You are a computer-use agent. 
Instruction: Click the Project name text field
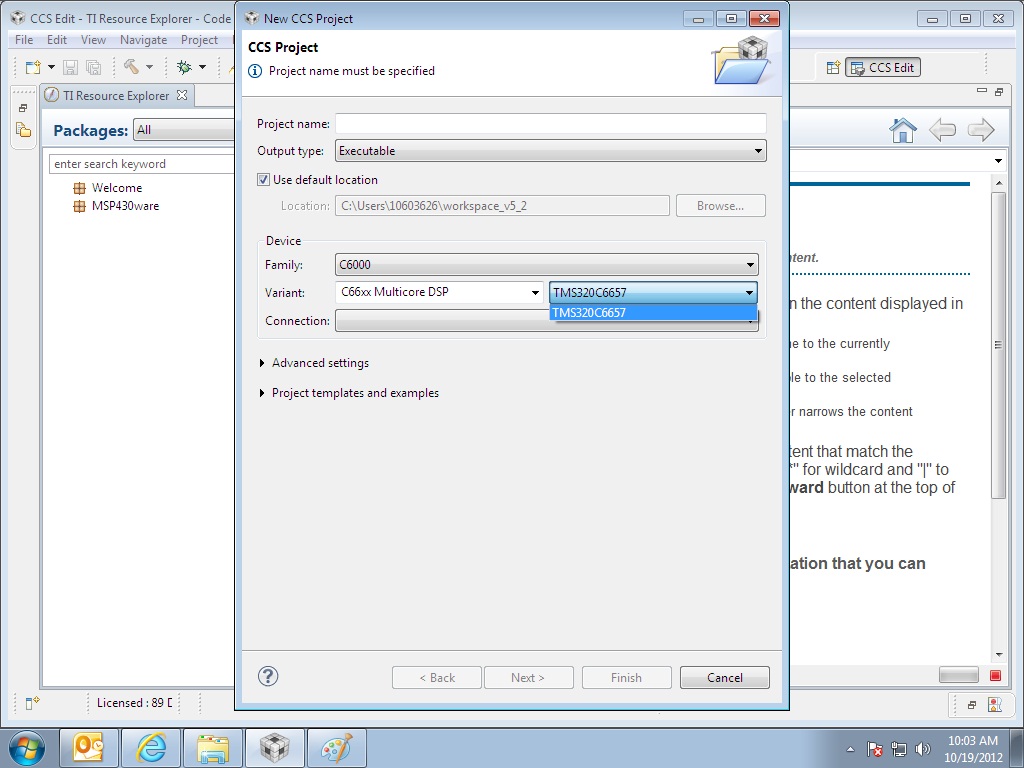551,123
